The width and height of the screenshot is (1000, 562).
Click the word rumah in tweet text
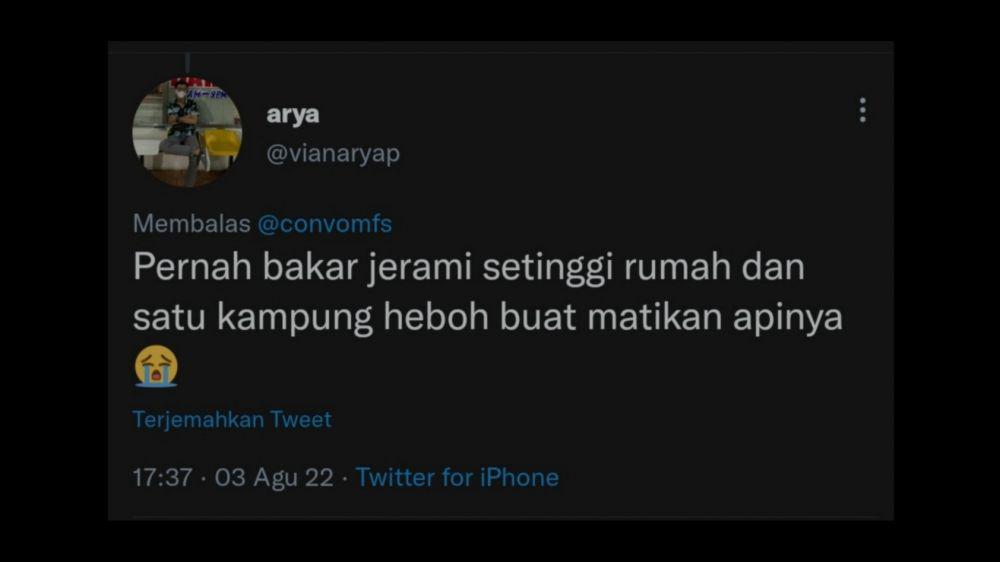[x=677, y=267]
